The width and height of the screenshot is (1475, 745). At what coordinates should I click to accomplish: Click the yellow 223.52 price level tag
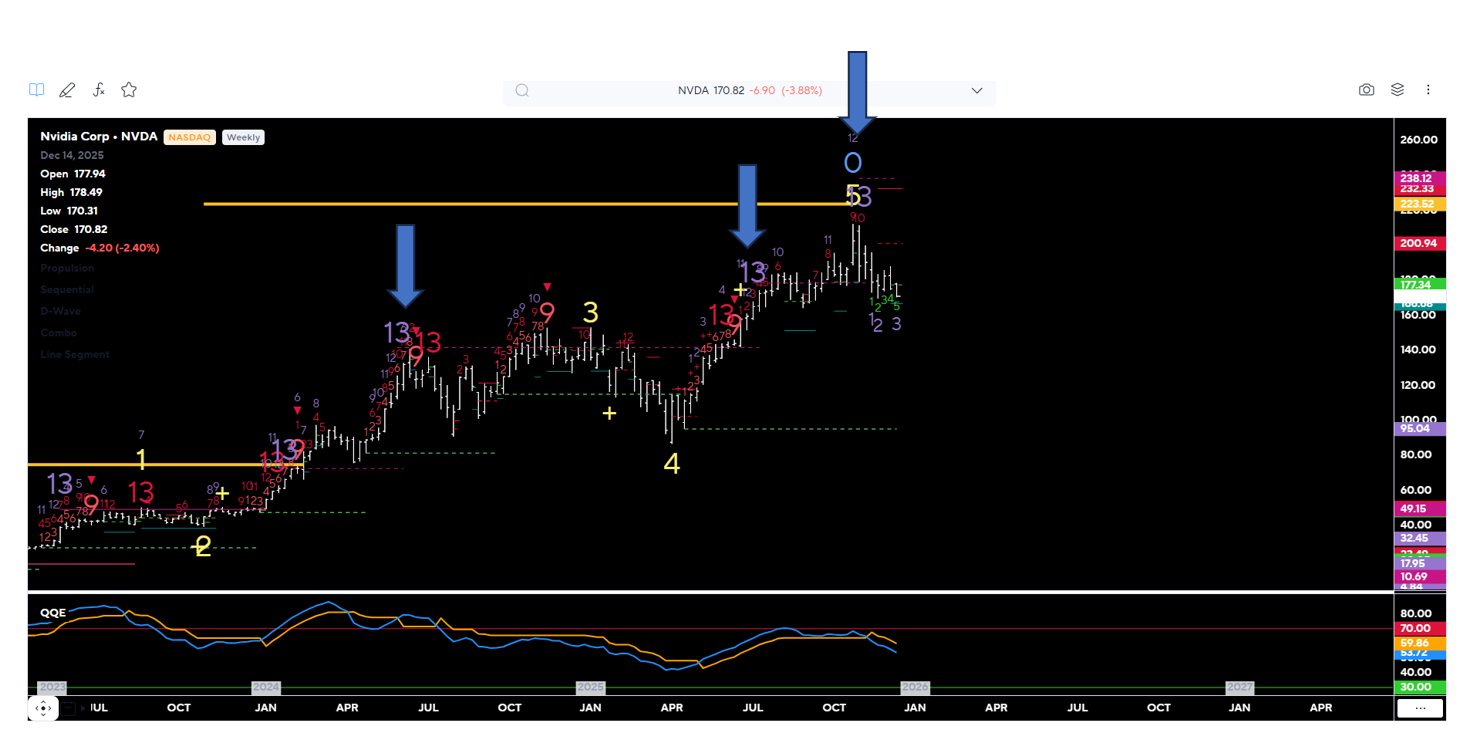click(1417, 204)
